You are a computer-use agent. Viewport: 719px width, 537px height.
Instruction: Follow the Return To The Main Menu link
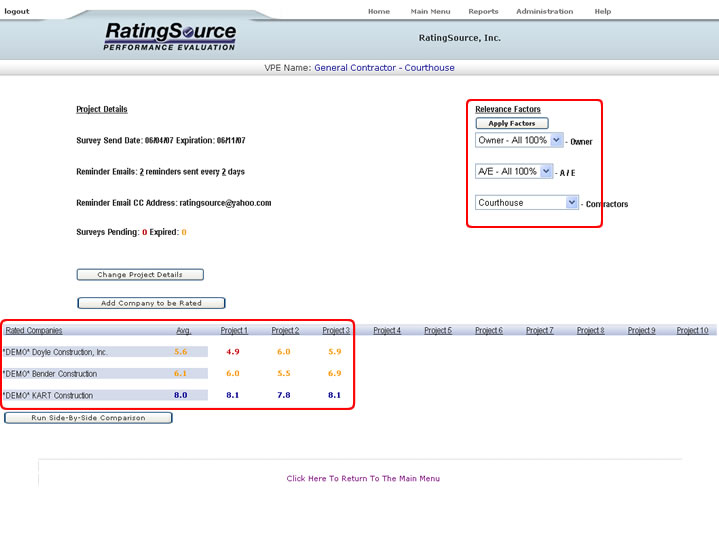[x=363, y=478]
